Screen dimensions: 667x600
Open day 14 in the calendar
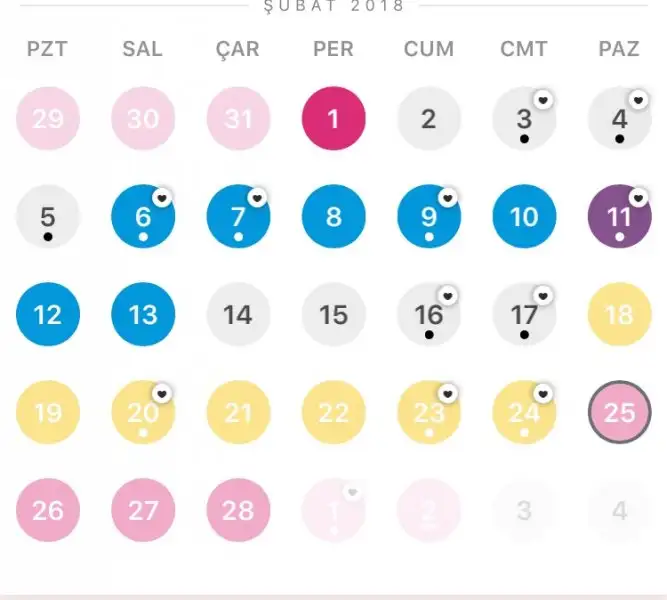coord(238,315)
